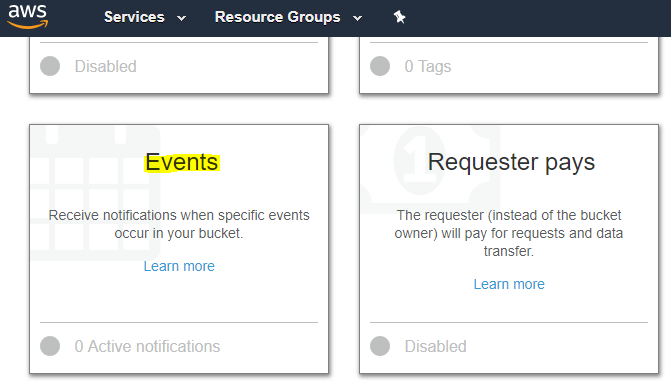Image resolution: width=671 pixels, height=383 pixels.
Task: Click the 'Disabled' text under Requester pays
Action: 436,346
